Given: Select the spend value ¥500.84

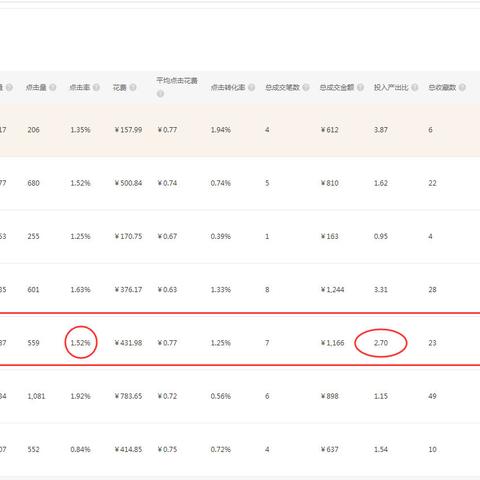Looking at the screenshot, I should pyautogui.click(x=128, y=183).
